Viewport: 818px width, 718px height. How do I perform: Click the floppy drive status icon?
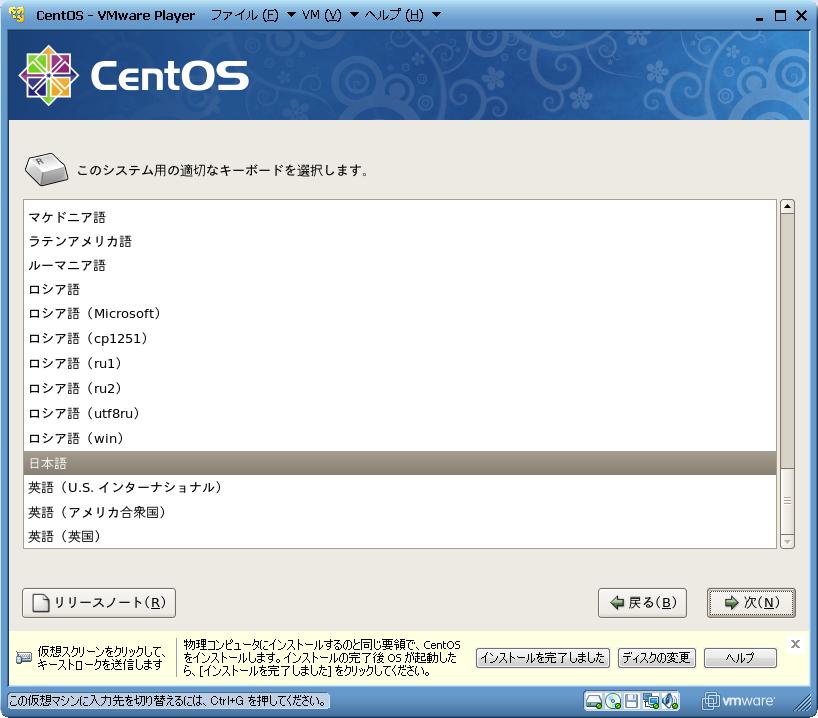coord(633,700)
